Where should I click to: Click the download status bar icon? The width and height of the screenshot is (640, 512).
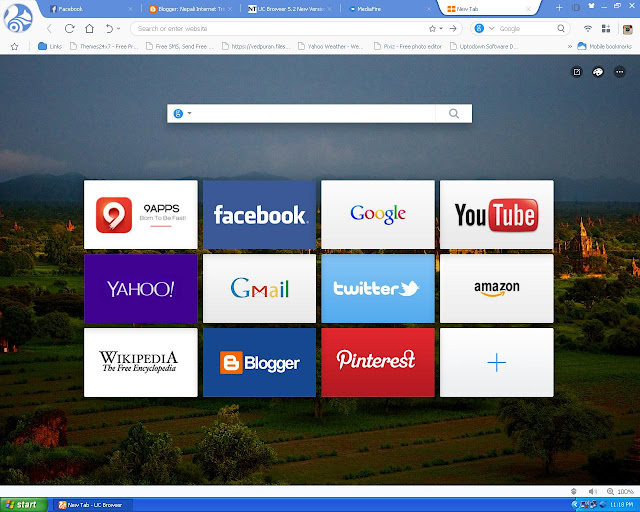(573, 491)
